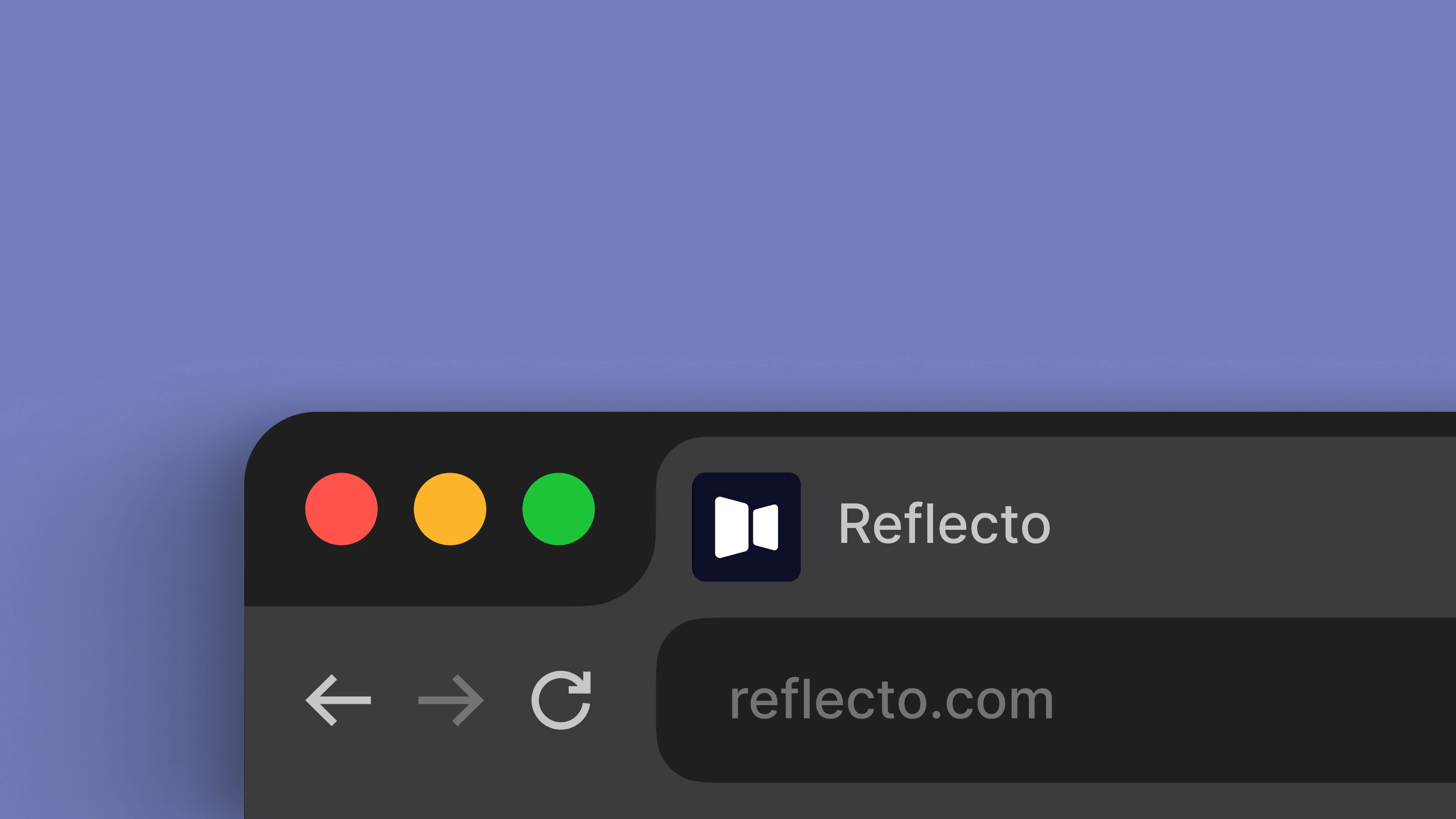1456x819 pixels.
Task: Click the title bar area left of the red button
Action: pos(275,509)
